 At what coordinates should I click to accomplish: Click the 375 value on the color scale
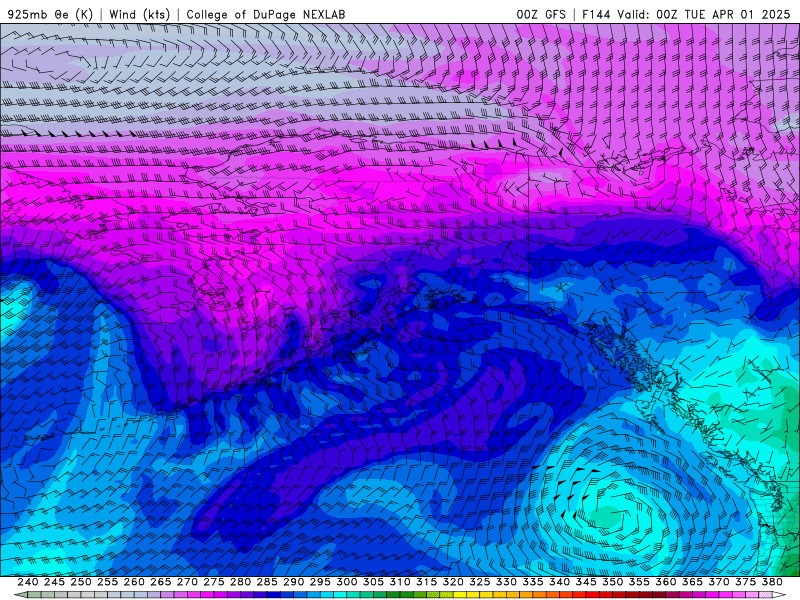pos(746,582)
